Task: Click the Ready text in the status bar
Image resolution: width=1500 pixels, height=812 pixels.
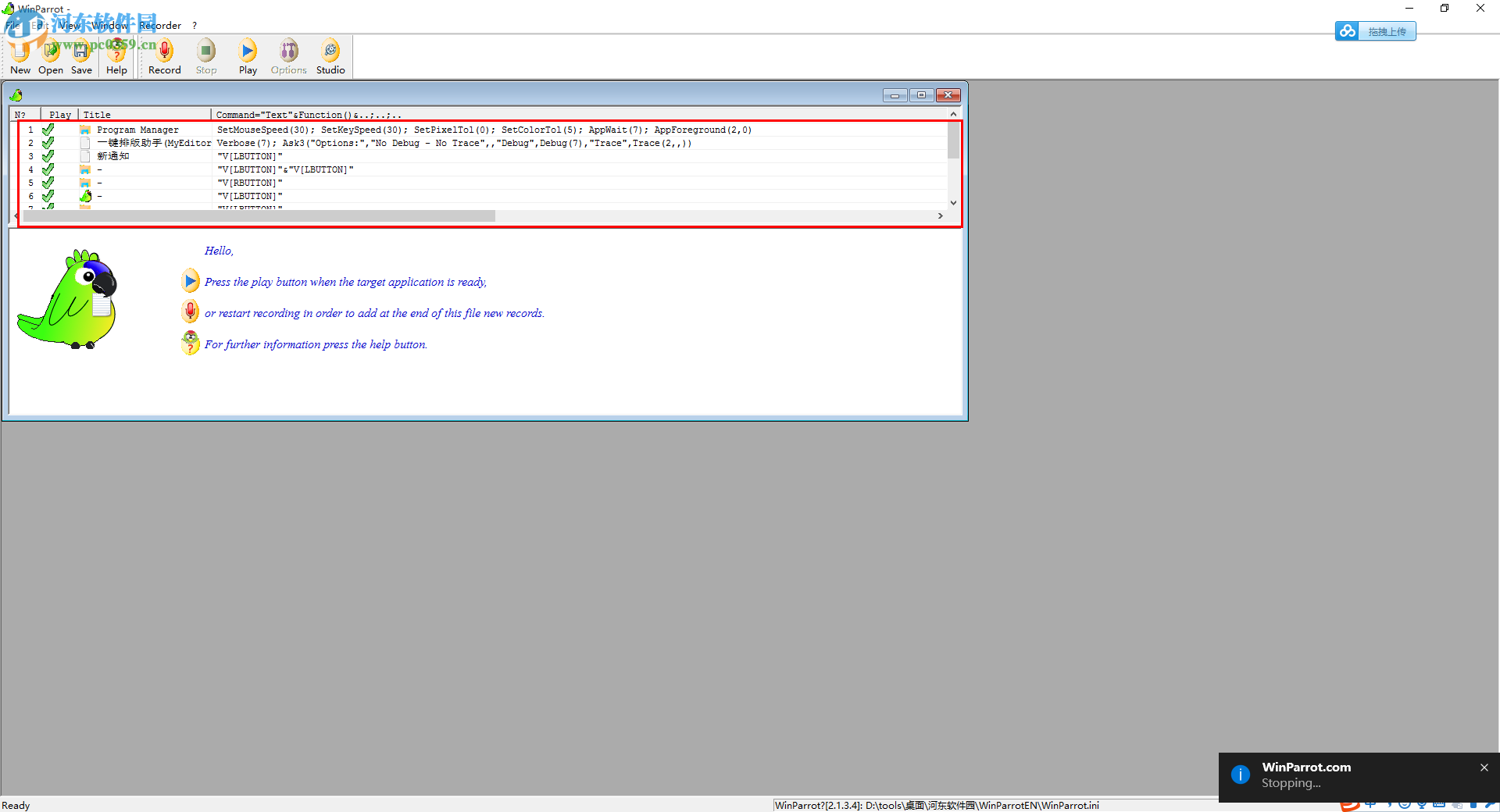Action: coord(16,806)
